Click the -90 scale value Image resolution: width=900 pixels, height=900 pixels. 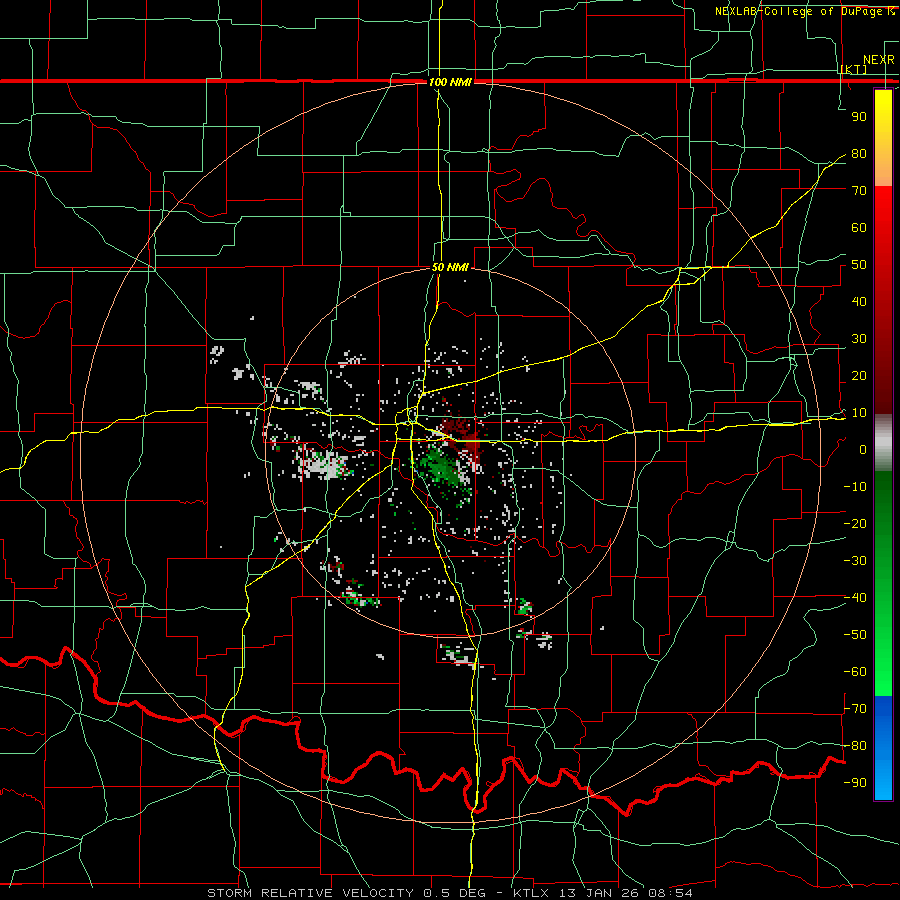coord(855,783)
